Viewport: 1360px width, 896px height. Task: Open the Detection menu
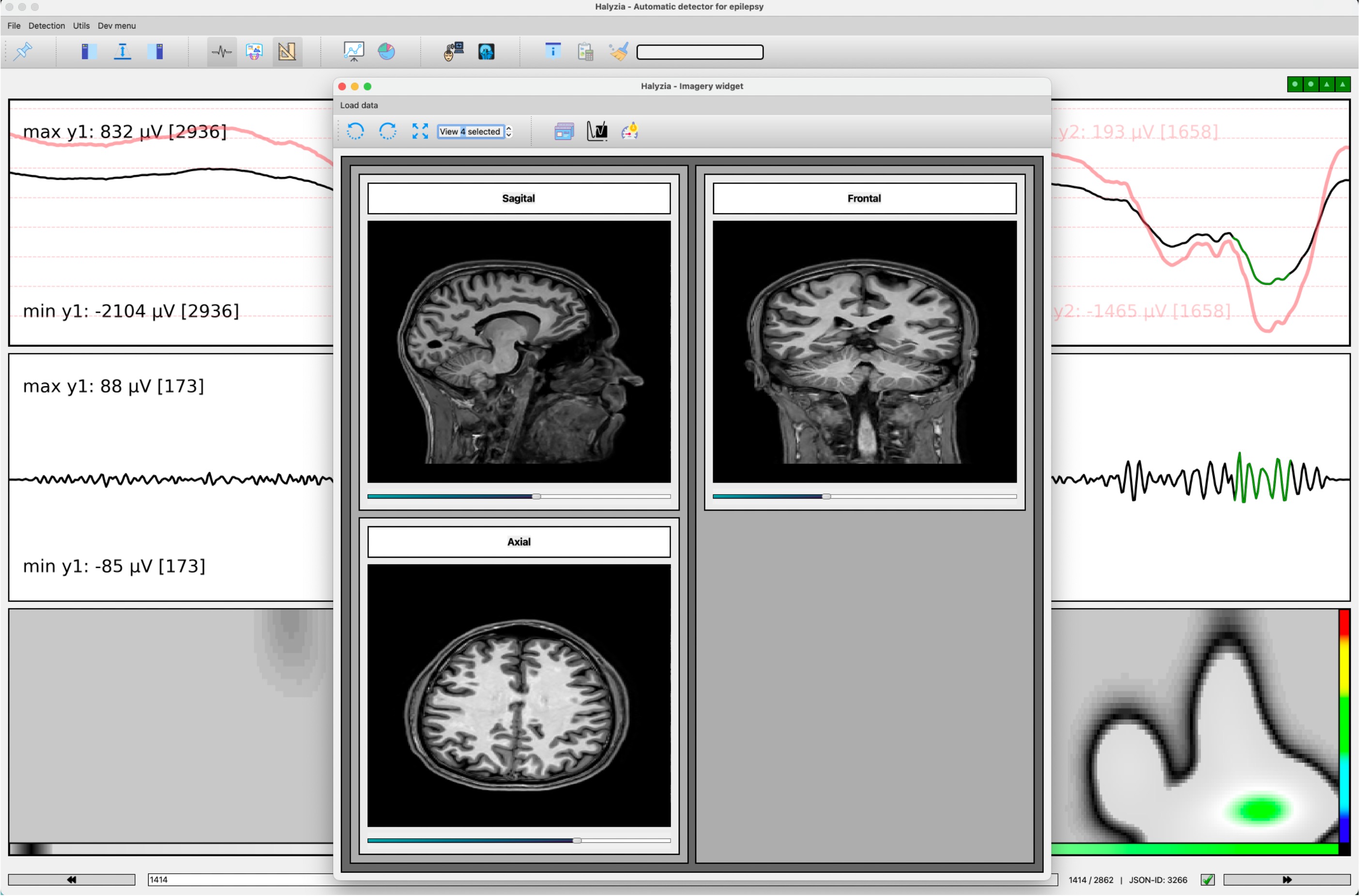[46, 26]
